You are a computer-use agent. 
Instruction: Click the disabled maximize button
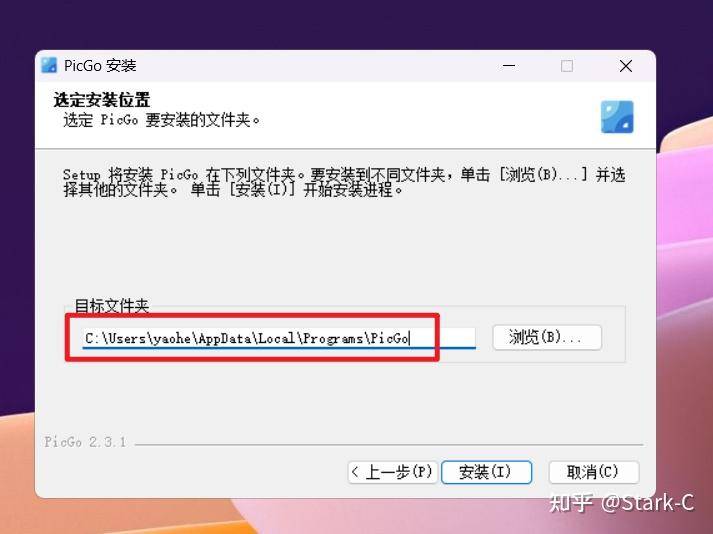pyautogui.click(x=567, y=66)
